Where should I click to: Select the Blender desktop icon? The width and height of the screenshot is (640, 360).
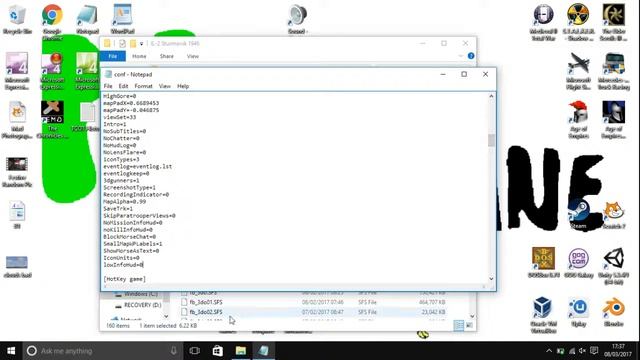(x=613, y=312)
